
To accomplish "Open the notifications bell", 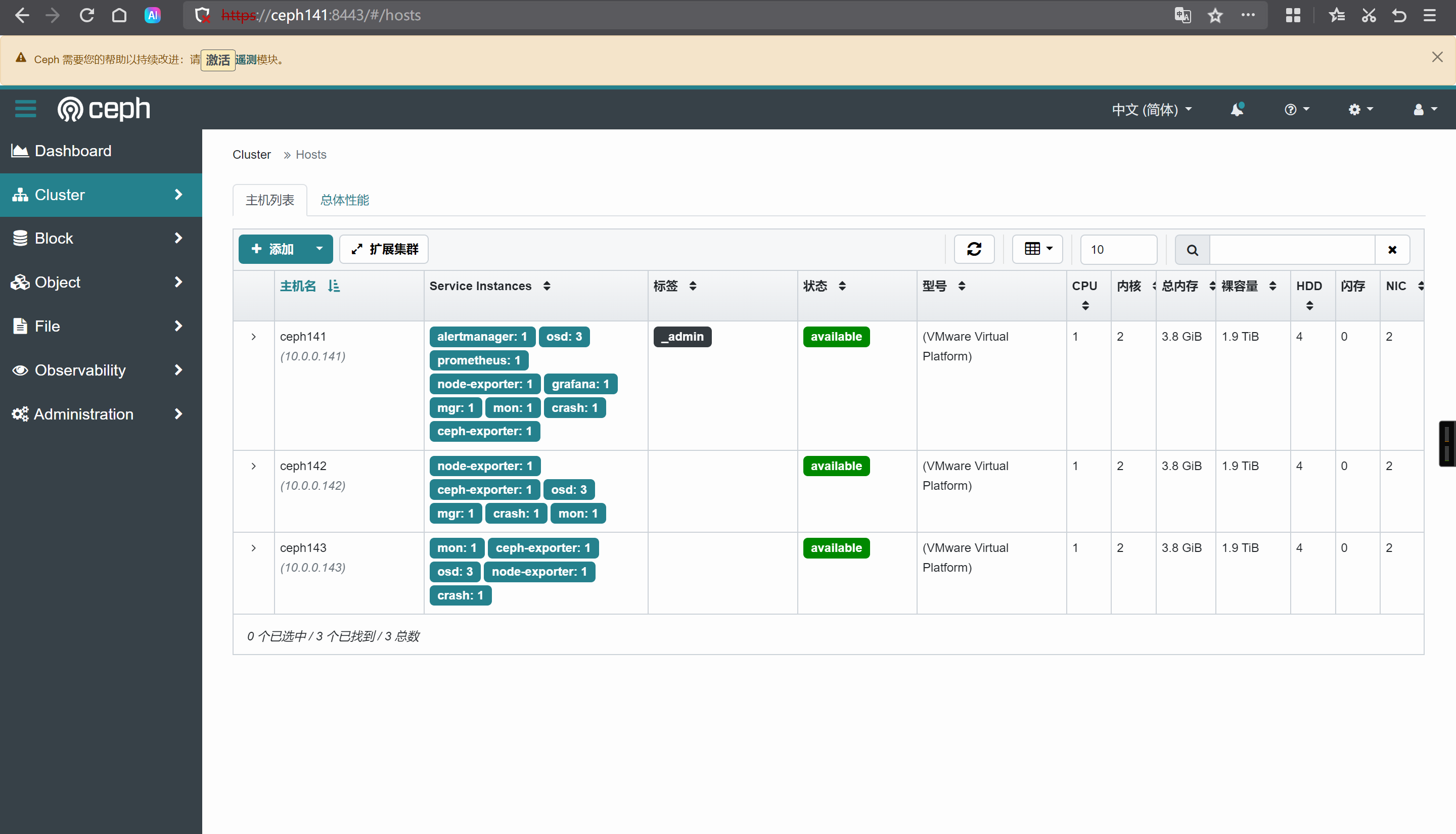I will [x=1237, y=109].
